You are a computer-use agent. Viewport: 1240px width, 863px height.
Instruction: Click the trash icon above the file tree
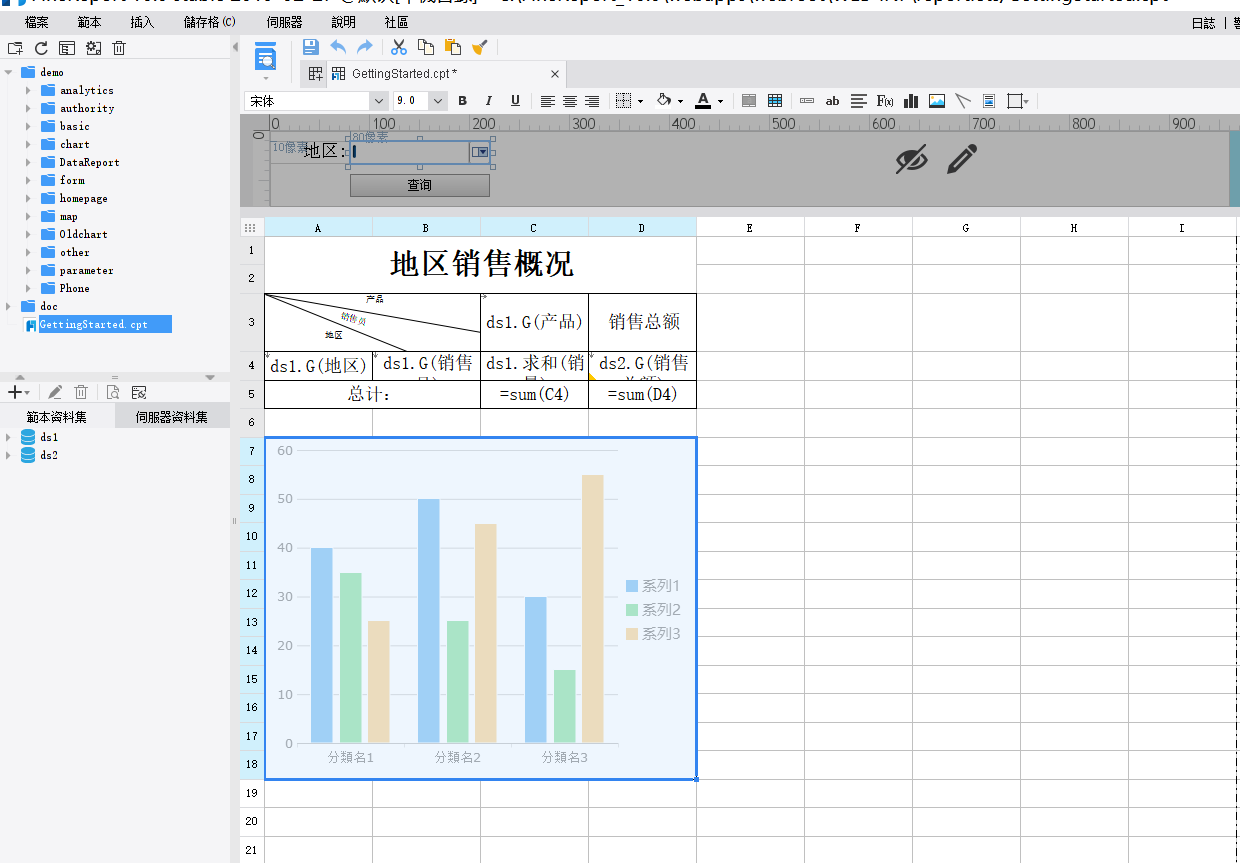point(119,48)
